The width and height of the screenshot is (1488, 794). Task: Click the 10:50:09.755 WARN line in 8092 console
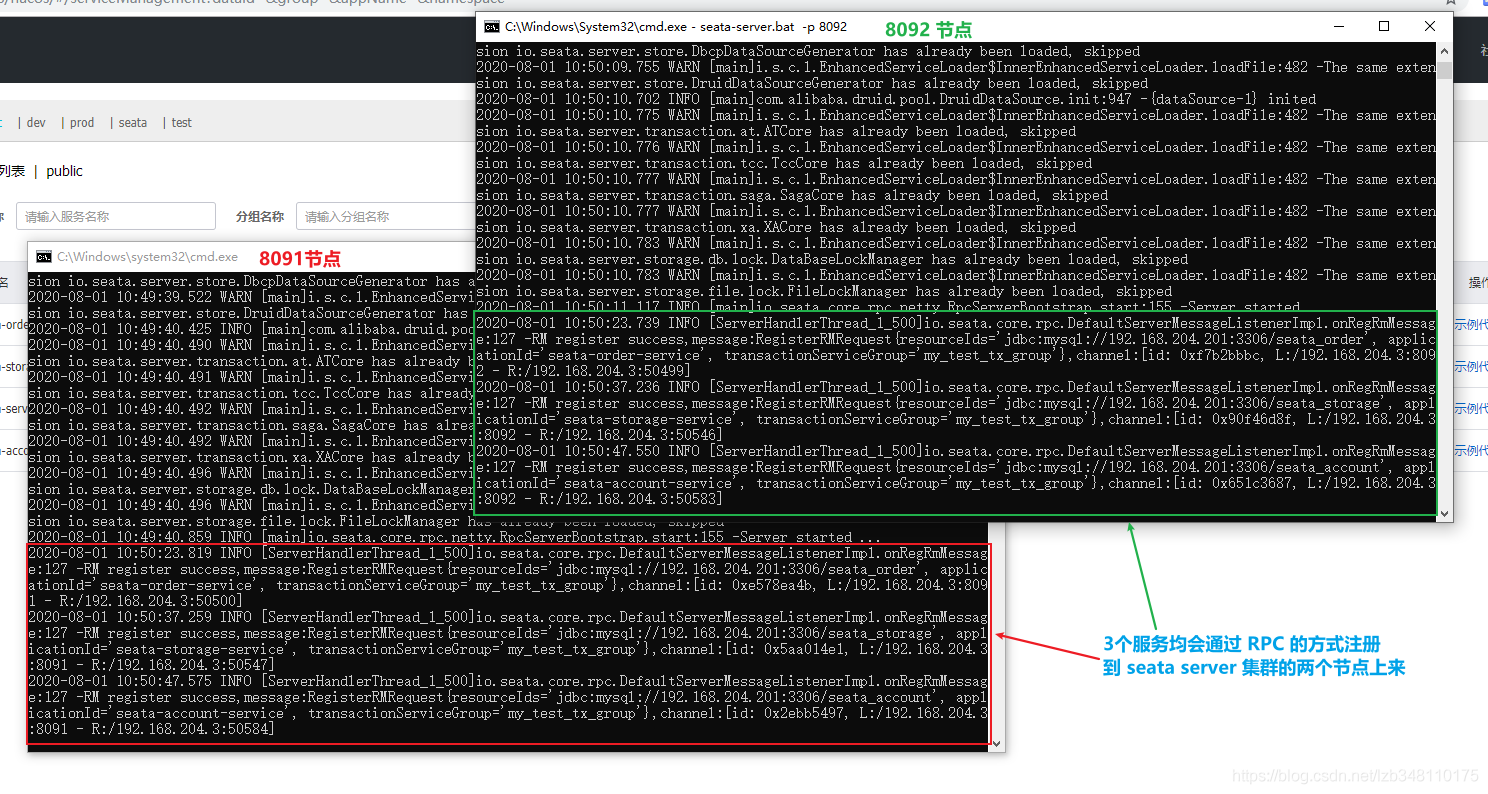[x=956, y=67]
